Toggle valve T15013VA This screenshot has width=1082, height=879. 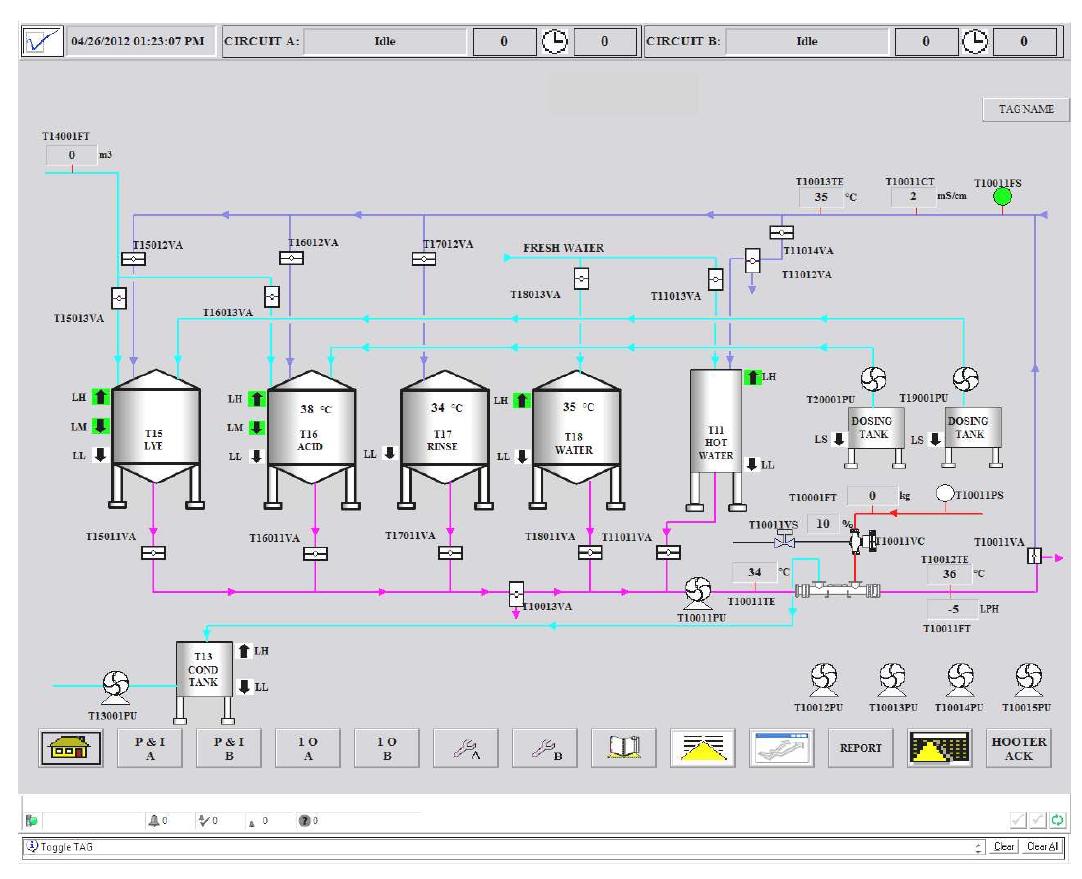119,298
